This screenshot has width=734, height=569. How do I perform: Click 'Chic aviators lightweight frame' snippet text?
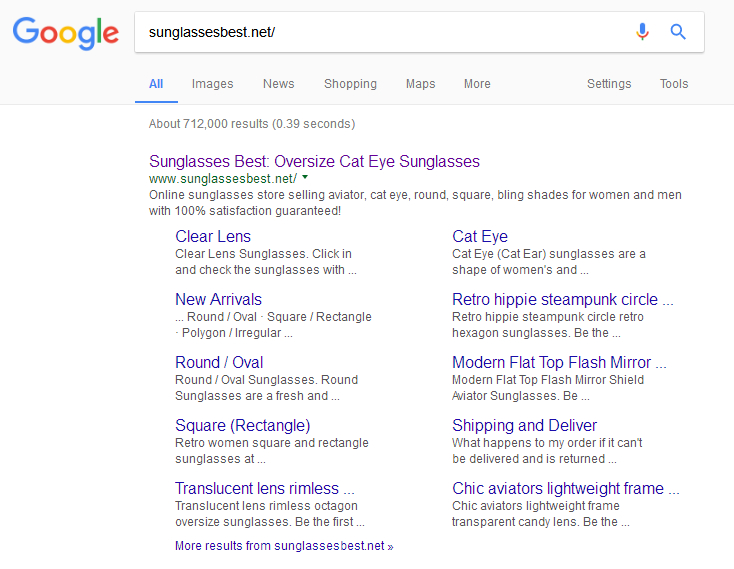pos(541,514)
